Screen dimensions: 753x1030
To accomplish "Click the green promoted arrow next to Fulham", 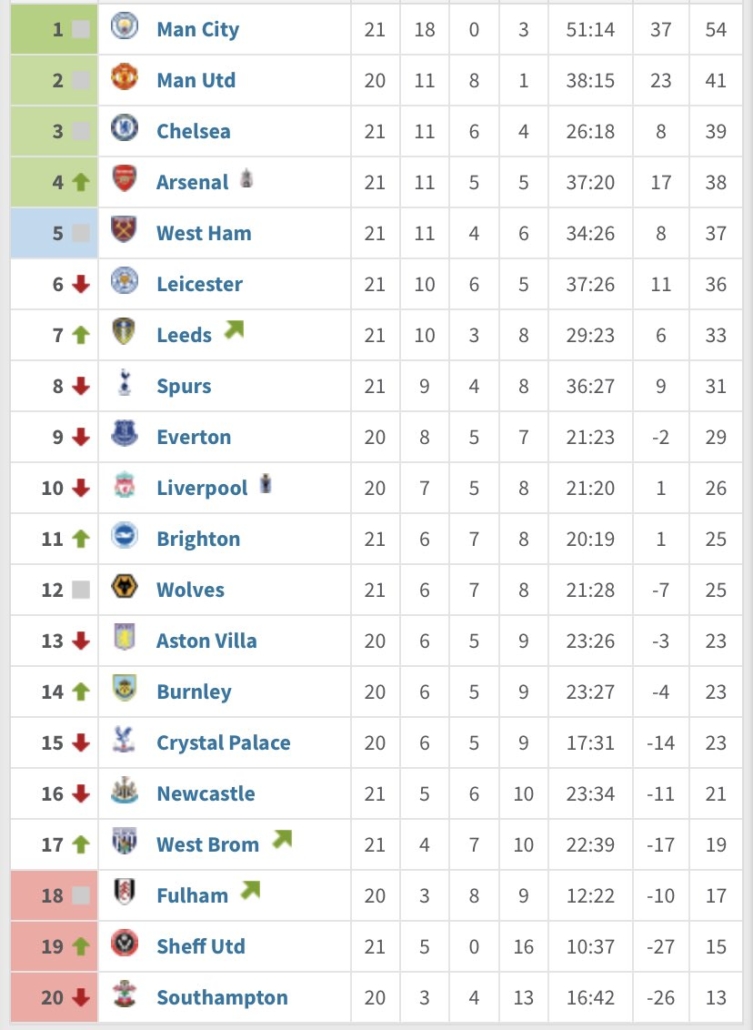I will [250, 889].
